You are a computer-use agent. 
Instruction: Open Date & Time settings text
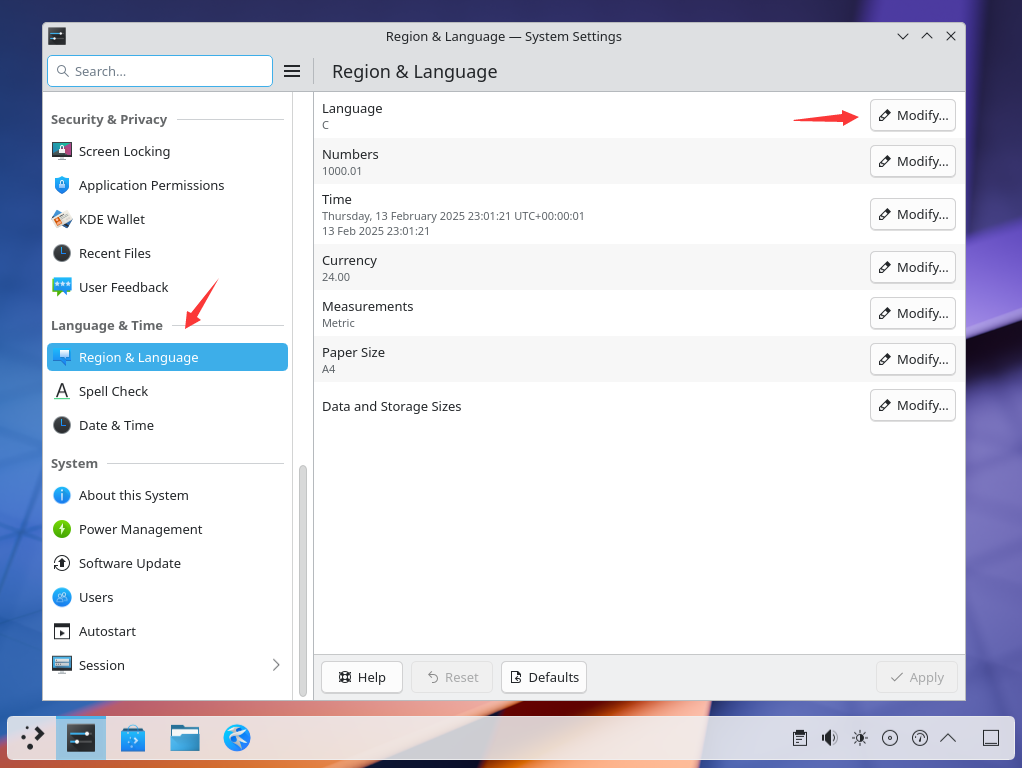pos(116,425)
